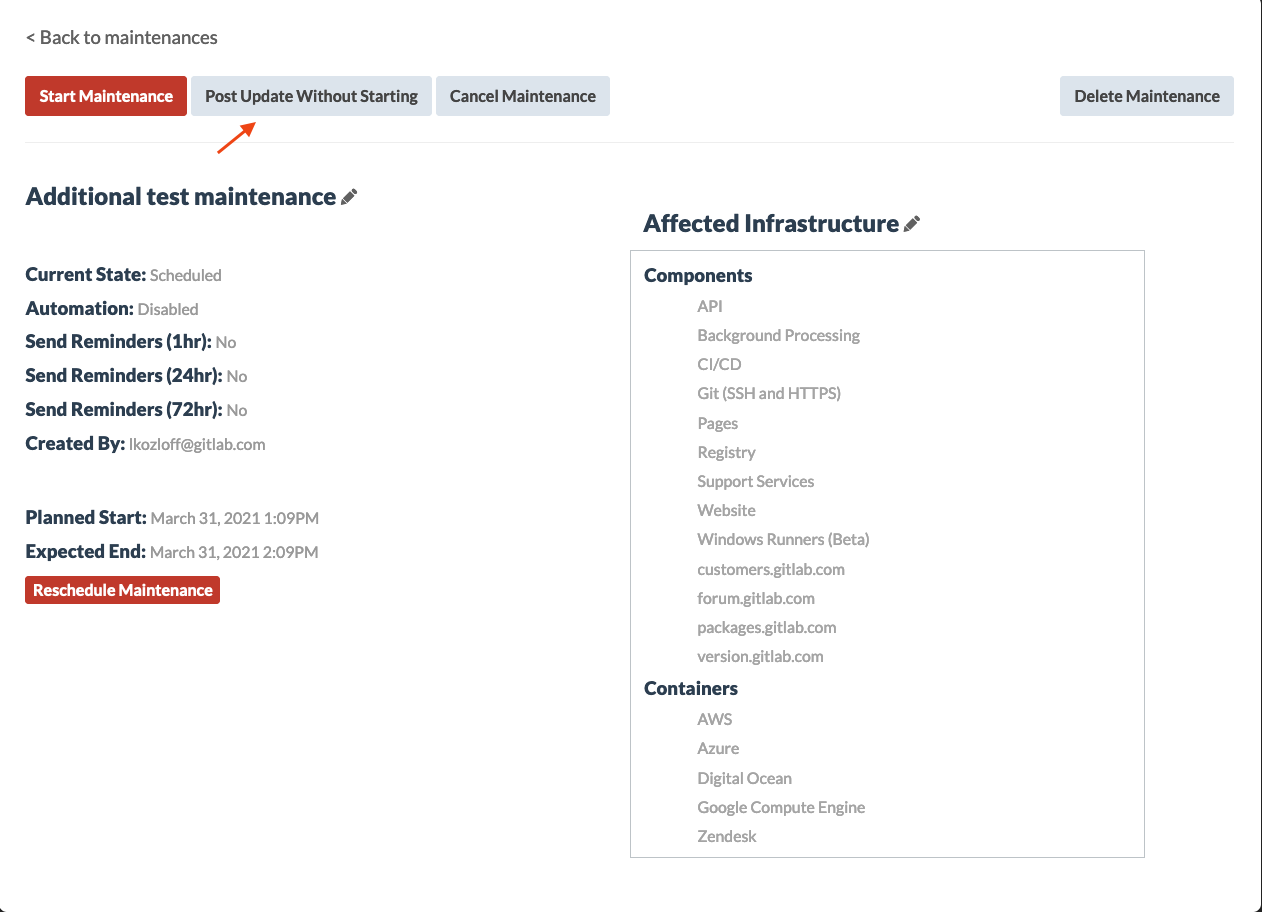Click the Cancel Maintenance button
1262x912 pixels.
pos(522,96)
